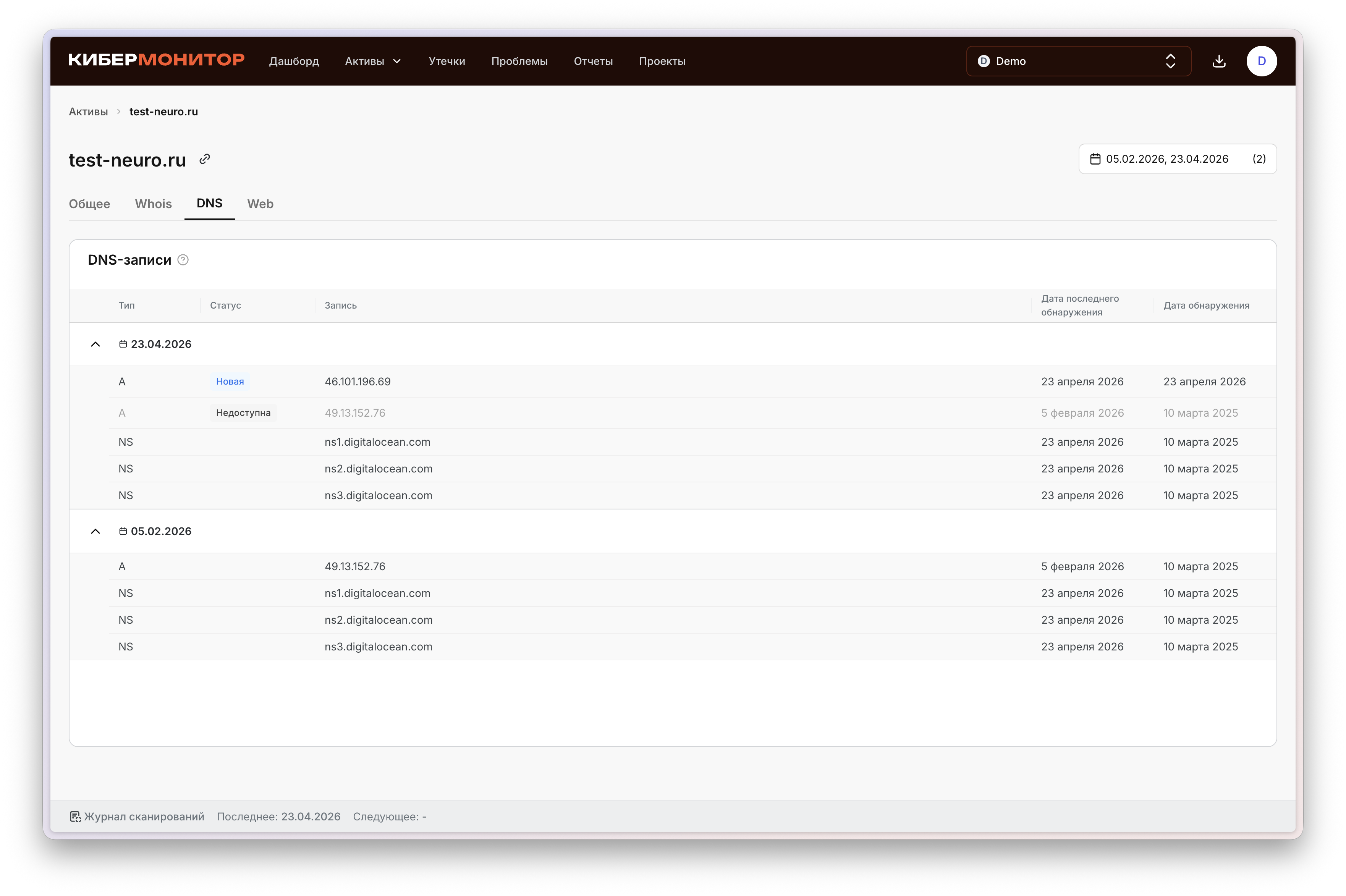Switch to the Whois tab
The image size is (1346, 896).
click(x=153, y=204)
